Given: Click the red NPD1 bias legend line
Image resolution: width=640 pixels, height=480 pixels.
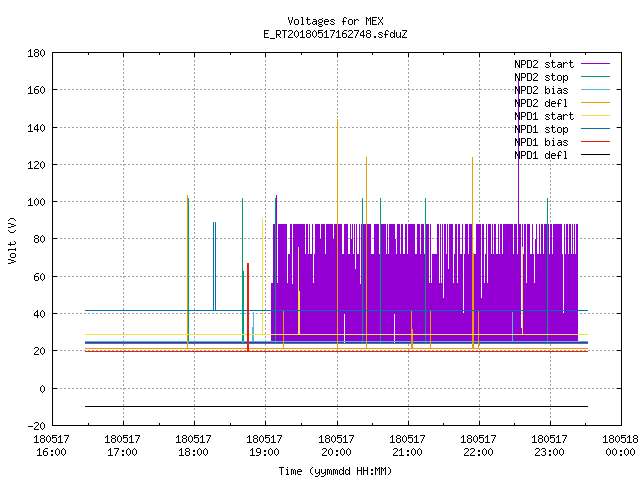Looking at the screenshot, I should pyautogui.click(x=595, y=142).
